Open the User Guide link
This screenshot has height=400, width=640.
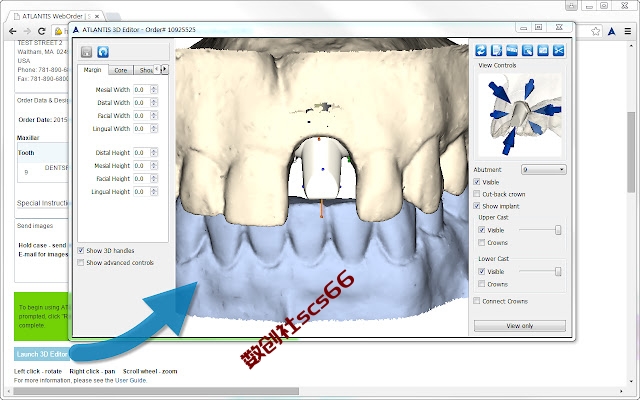130,380
